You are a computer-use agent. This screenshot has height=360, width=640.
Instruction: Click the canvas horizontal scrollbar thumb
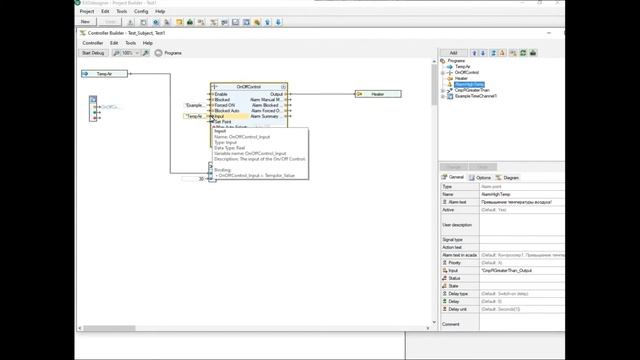(x=109, y=328)
